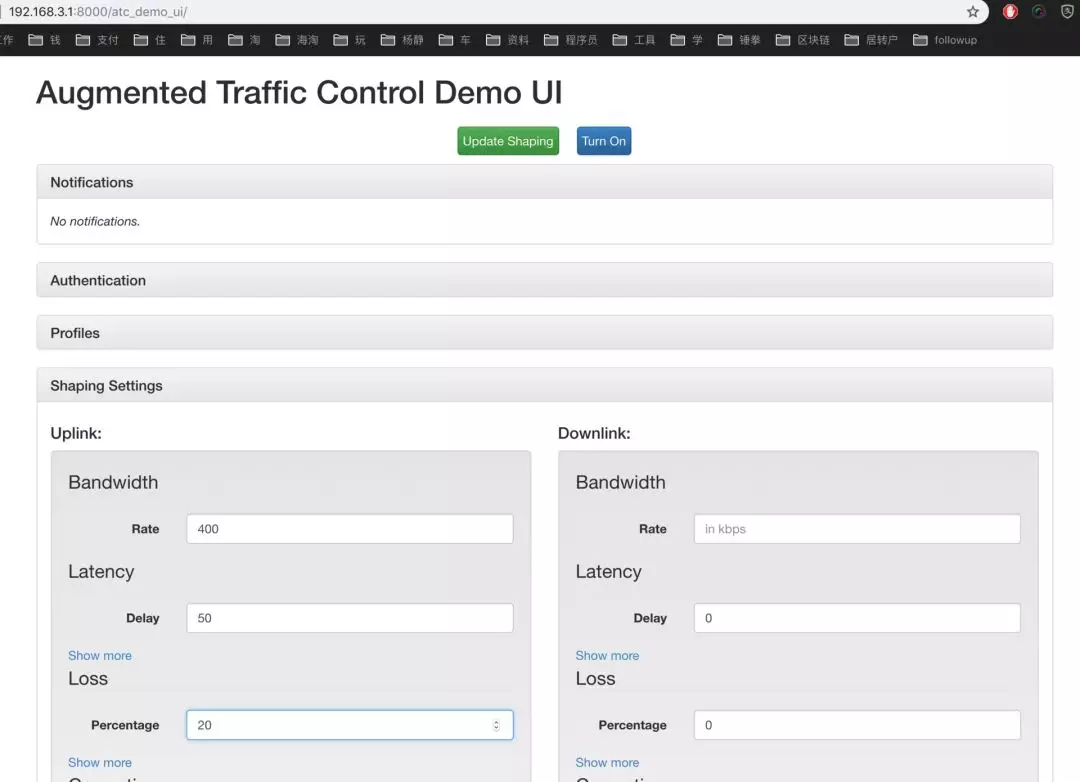
Task: Collapse the Notifications panel header
Action: click(544, 183)
